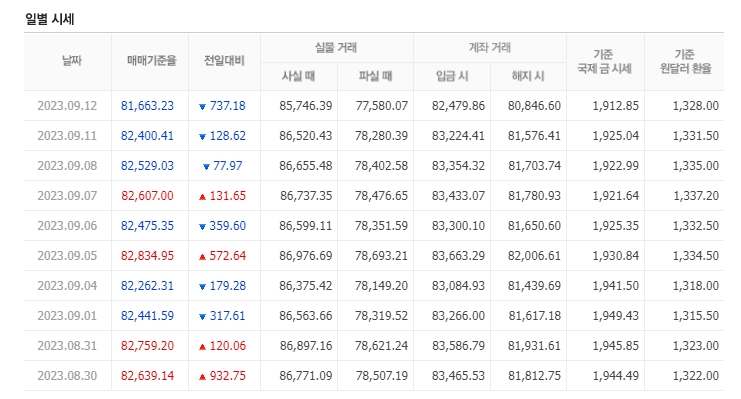Click base rate 82,759.20

tap(147, 346)
